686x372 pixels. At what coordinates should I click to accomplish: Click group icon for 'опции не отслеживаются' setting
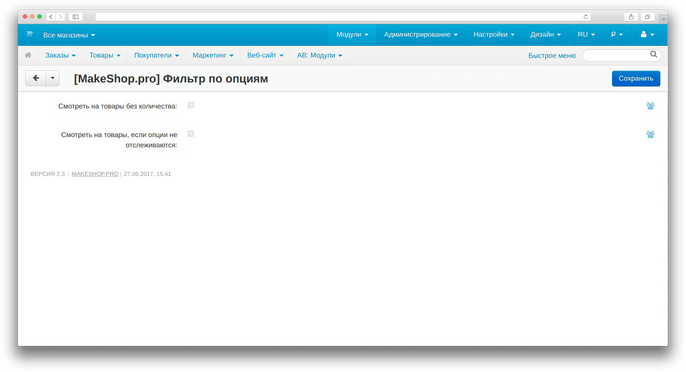coord(650,134)
